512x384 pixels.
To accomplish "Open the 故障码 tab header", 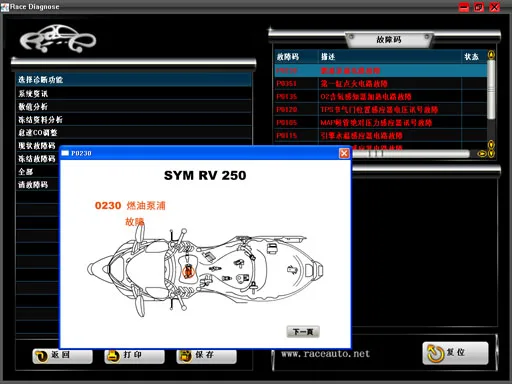I will (x=389, y=40).
